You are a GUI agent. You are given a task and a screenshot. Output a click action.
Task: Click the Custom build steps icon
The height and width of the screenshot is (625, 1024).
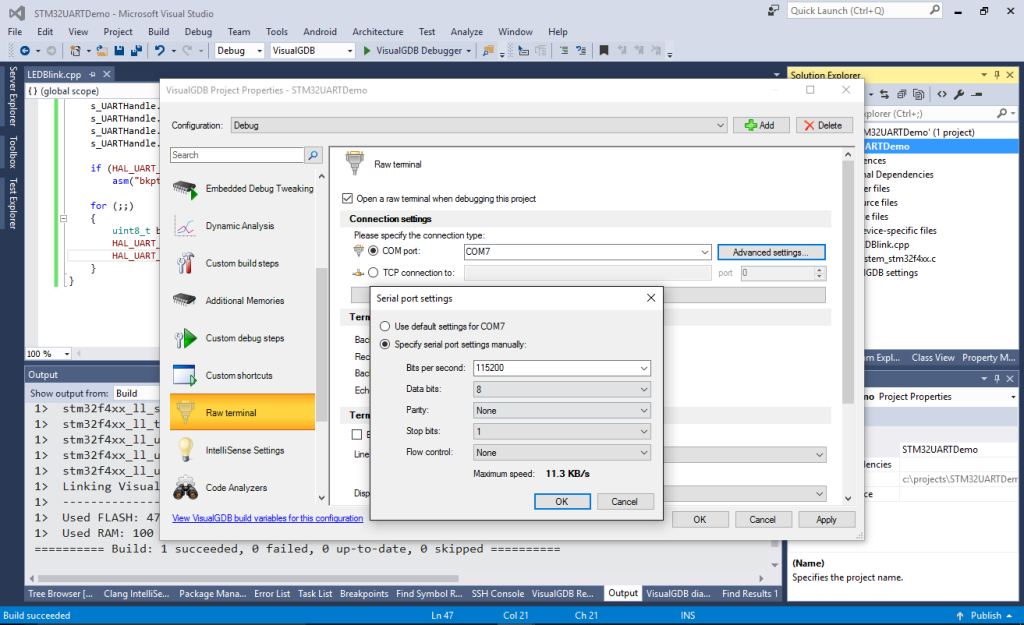click(x=185, y=263)
